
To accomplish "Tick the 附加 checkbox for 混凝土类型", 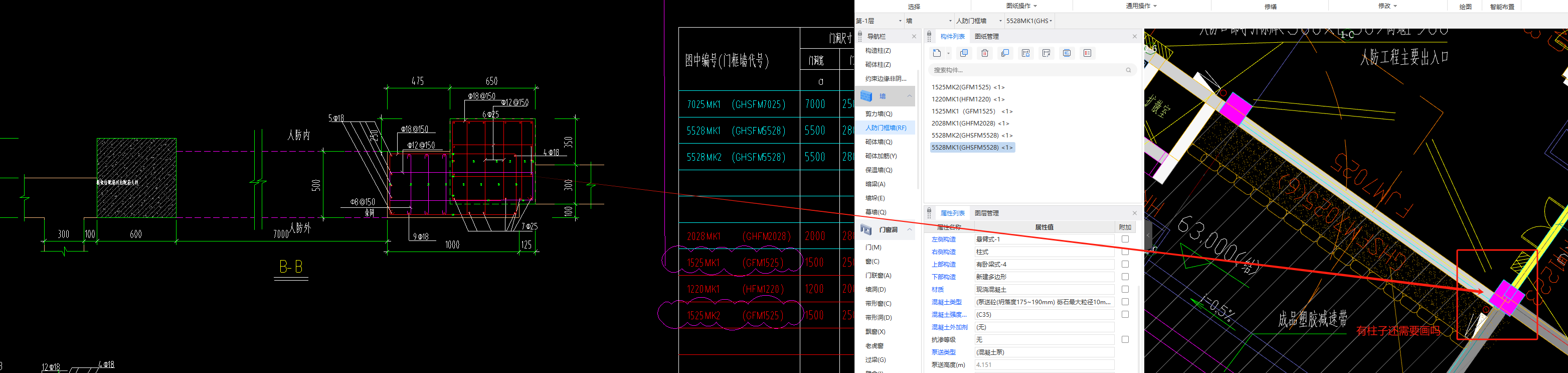I will (1125, 302).
